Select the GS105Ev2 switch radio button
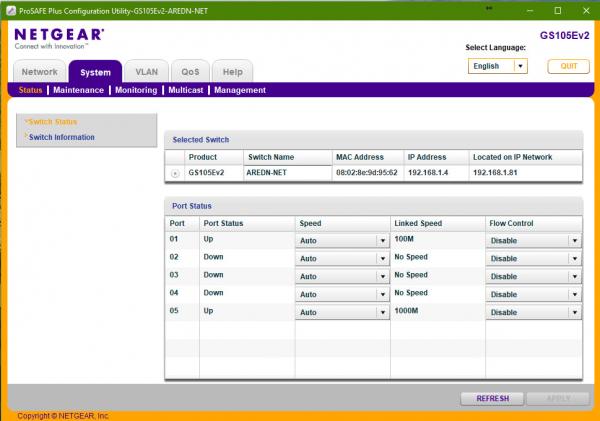The width and height of the screenshot is (600, 421). 175,173
